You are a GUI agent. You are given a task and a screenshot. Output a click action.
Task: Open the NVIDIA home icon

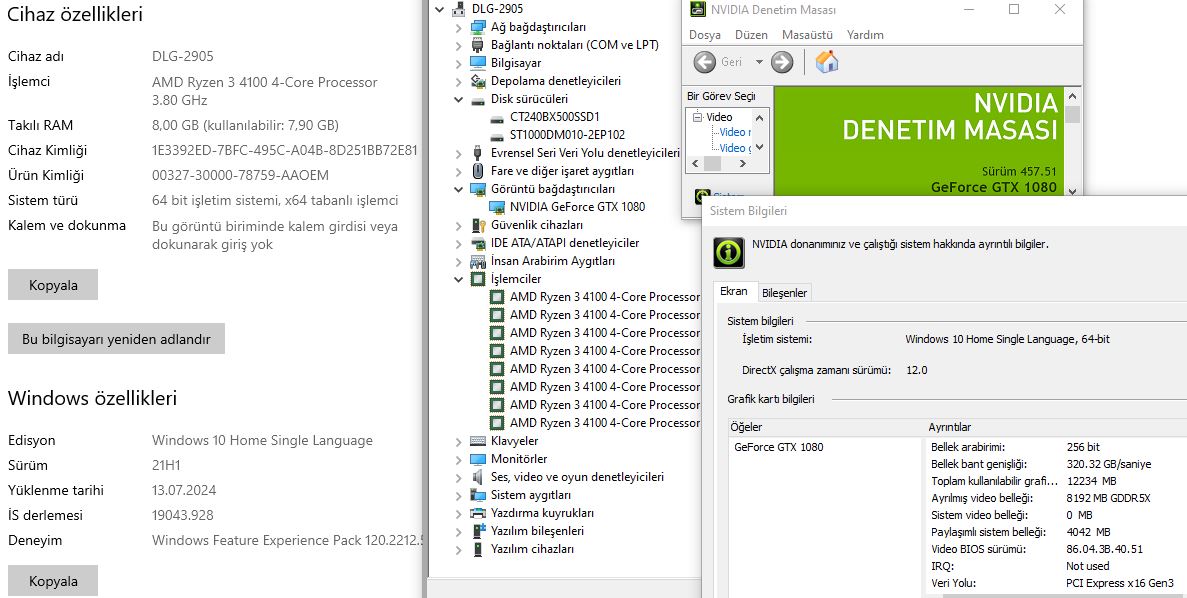827,61
